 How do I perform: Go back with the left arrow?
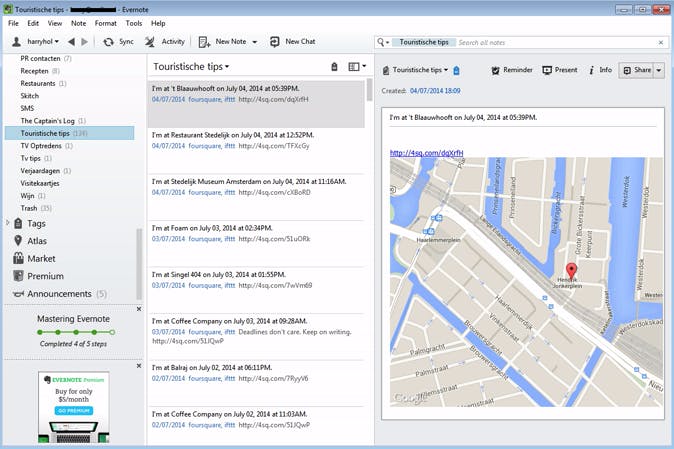pos(70,42)
